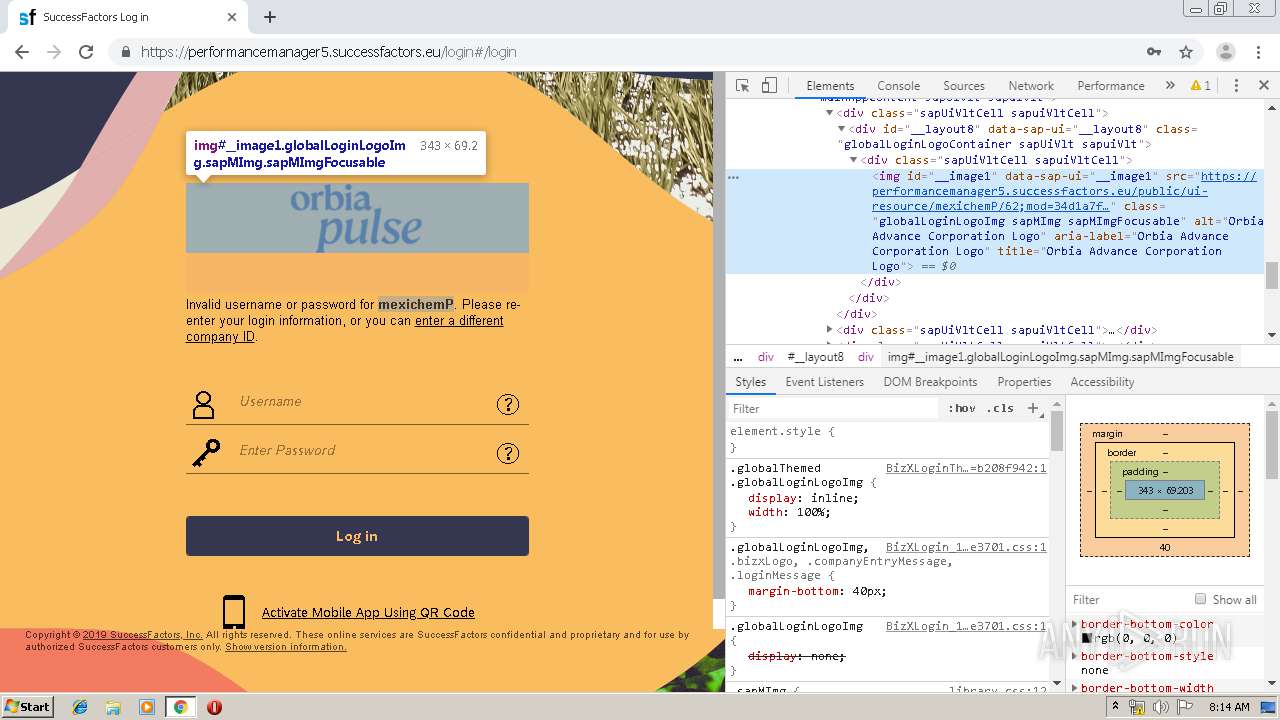
Task: Switch to the Sources tab
Action: point(964,86)
